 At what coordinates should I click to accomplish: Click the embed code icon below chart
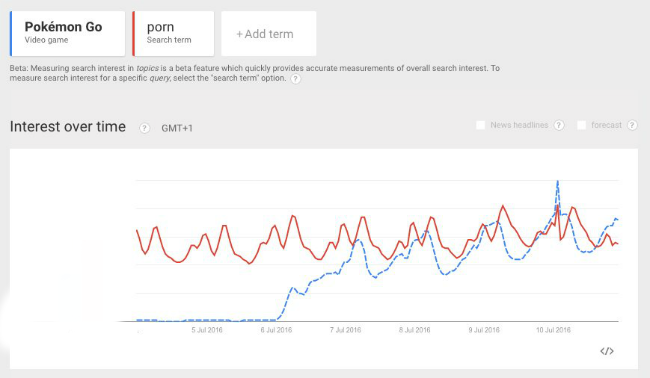click(606, 351)
